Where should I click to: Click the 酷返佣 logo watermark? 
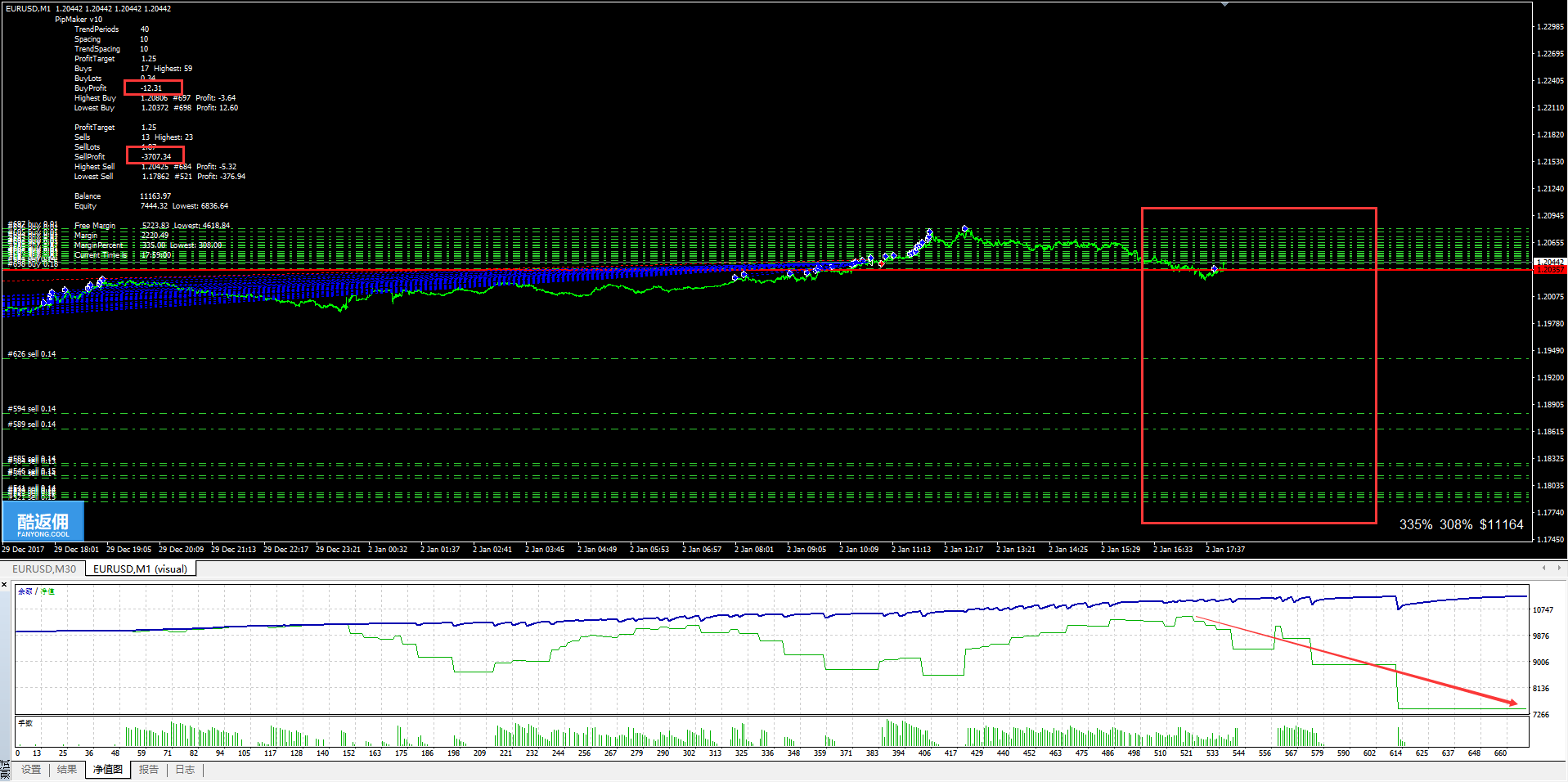[43, 524]
